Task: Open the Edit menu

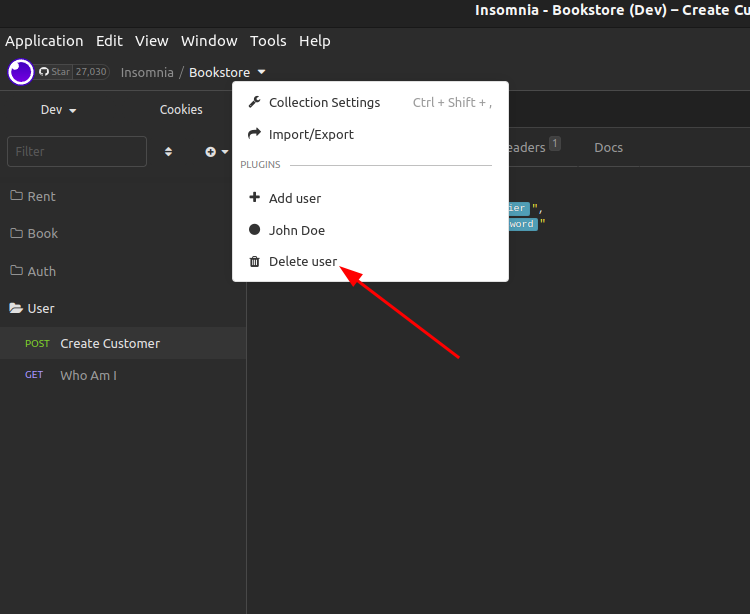Action: pos(109,41)
